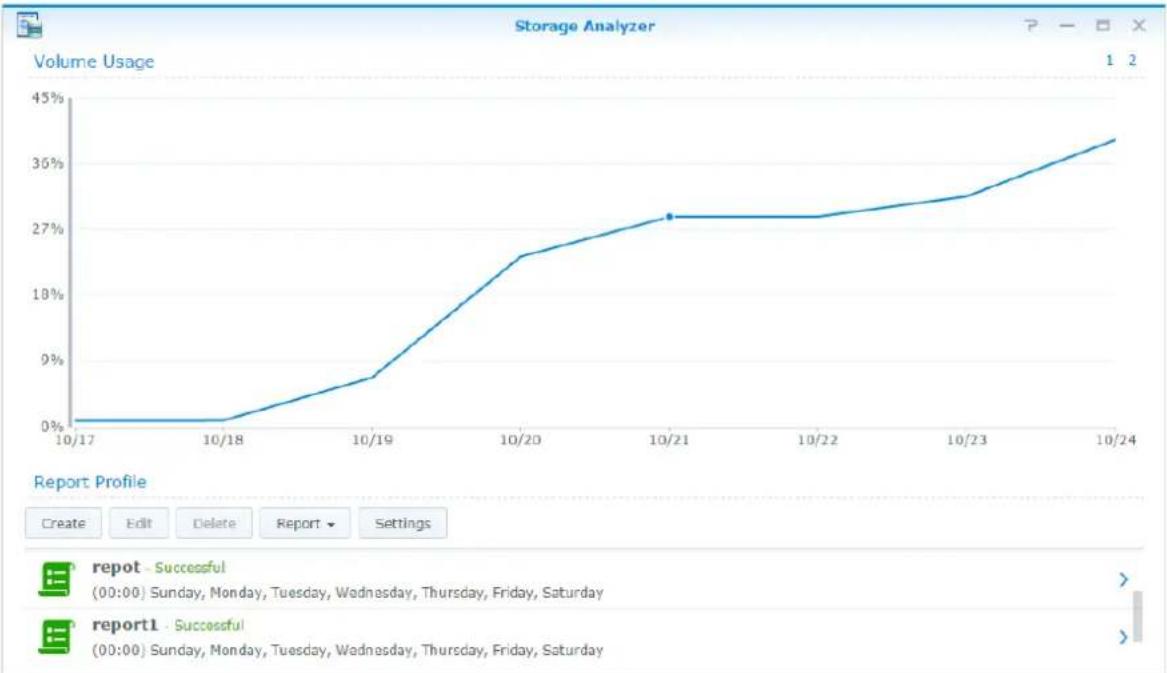Viewport: 1167px width, 673px height.
Task: Expand the repot profile chevron
Action: [1124, 579]
